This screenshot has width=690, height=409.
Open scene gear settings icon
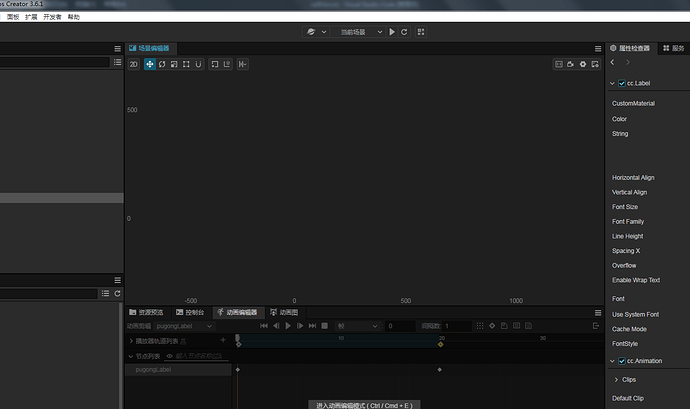pos(583,64)
